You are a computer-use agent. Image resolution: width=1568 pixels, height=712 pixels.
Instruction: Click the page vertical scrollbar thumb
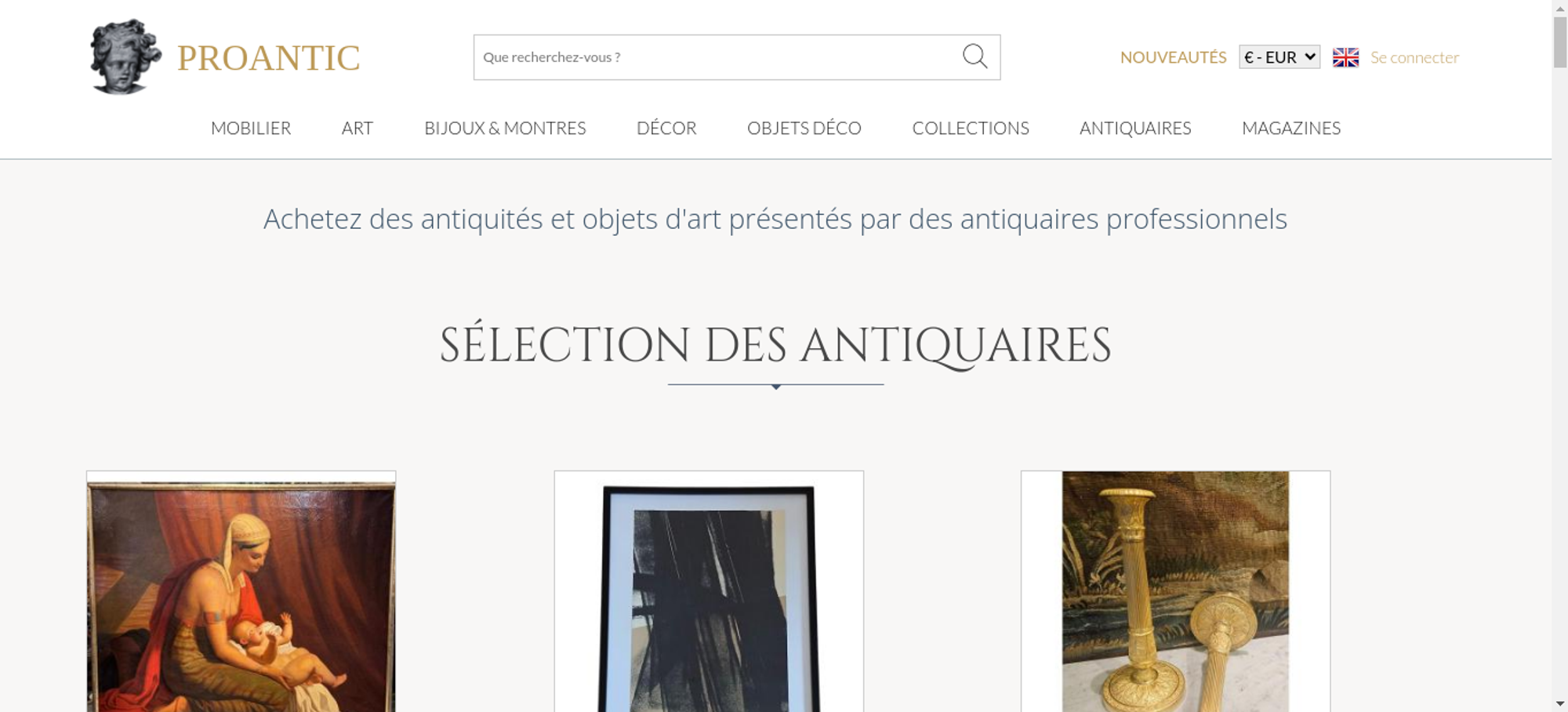[x=1560, y=42]
